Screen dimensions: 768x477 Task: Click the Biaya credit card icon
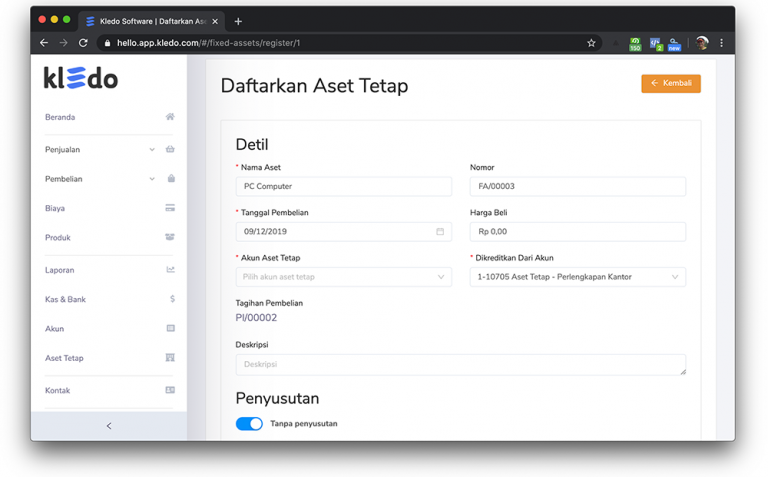tap(170, 208)
